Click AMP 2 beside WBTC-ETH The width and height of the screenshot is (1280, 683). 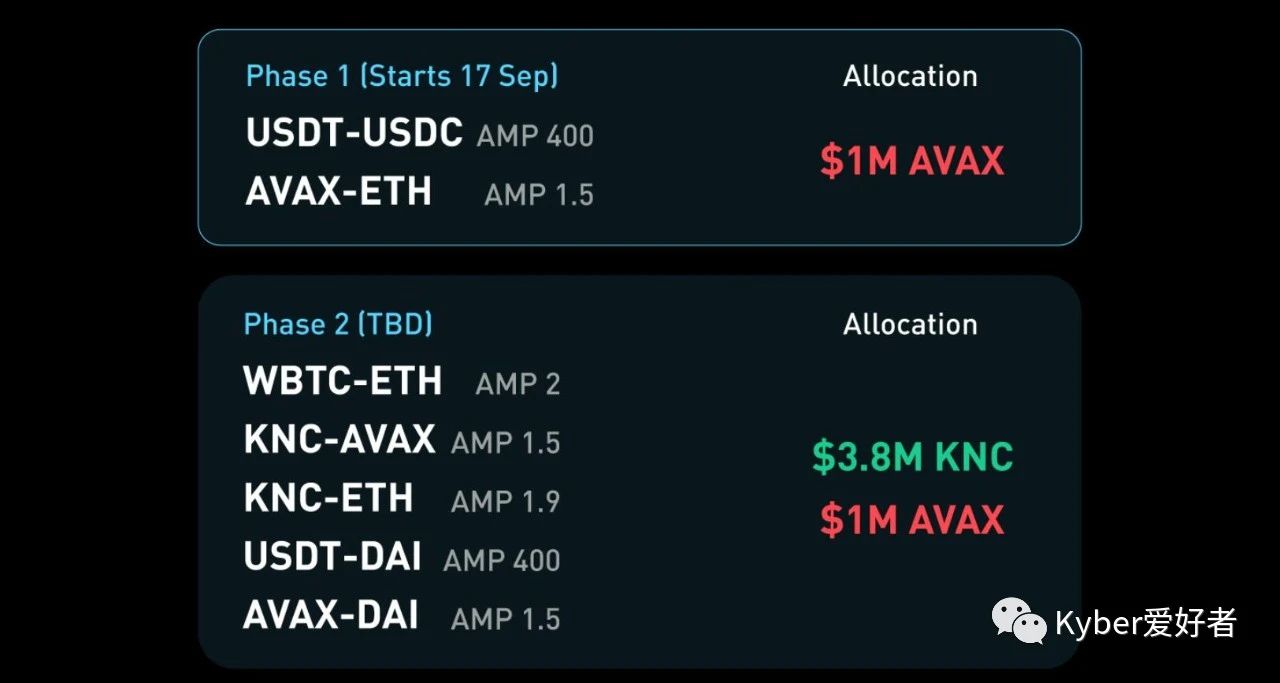[518, 384]
